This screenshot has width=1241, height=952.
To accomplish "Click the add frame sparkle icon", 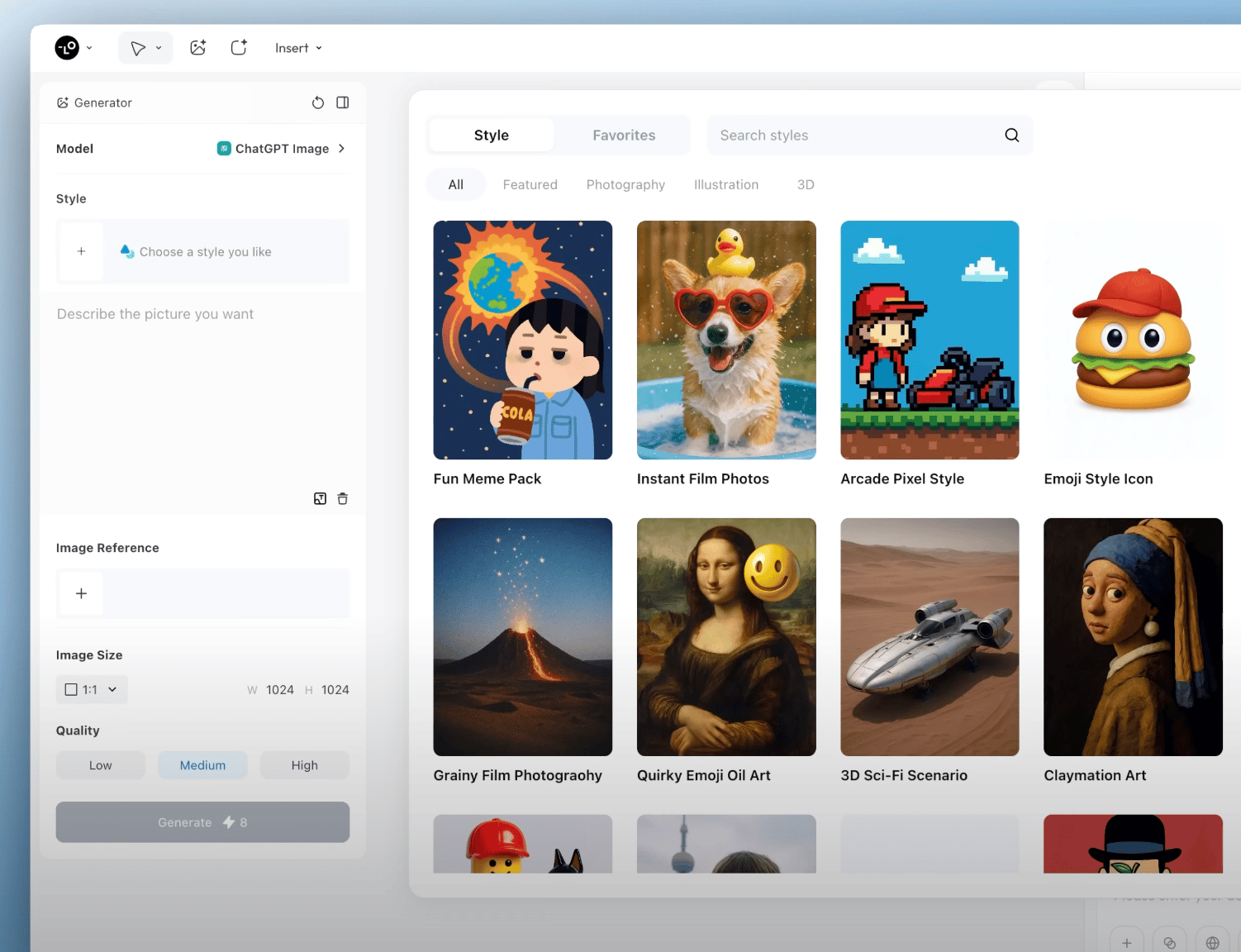I will click(x=239, y=48).
